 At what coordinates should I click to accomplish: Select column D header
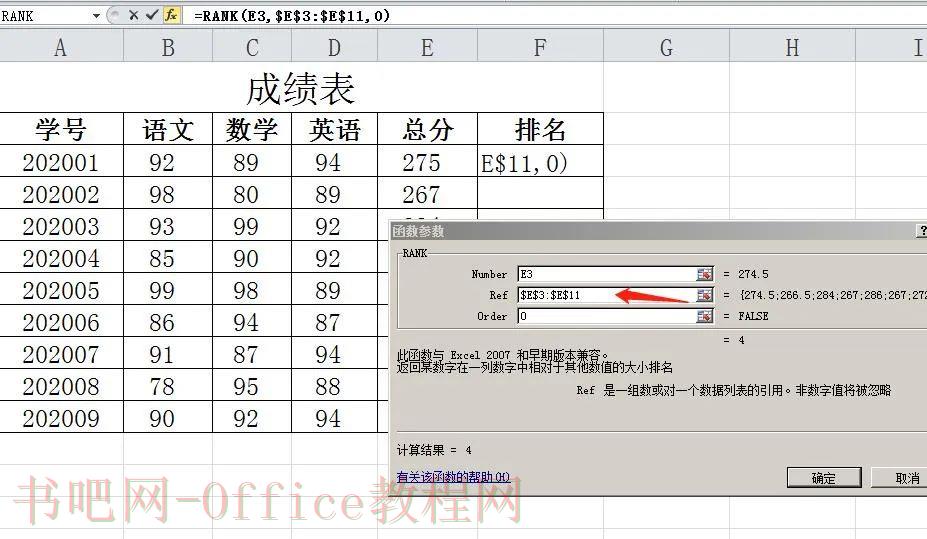(335, 47)
